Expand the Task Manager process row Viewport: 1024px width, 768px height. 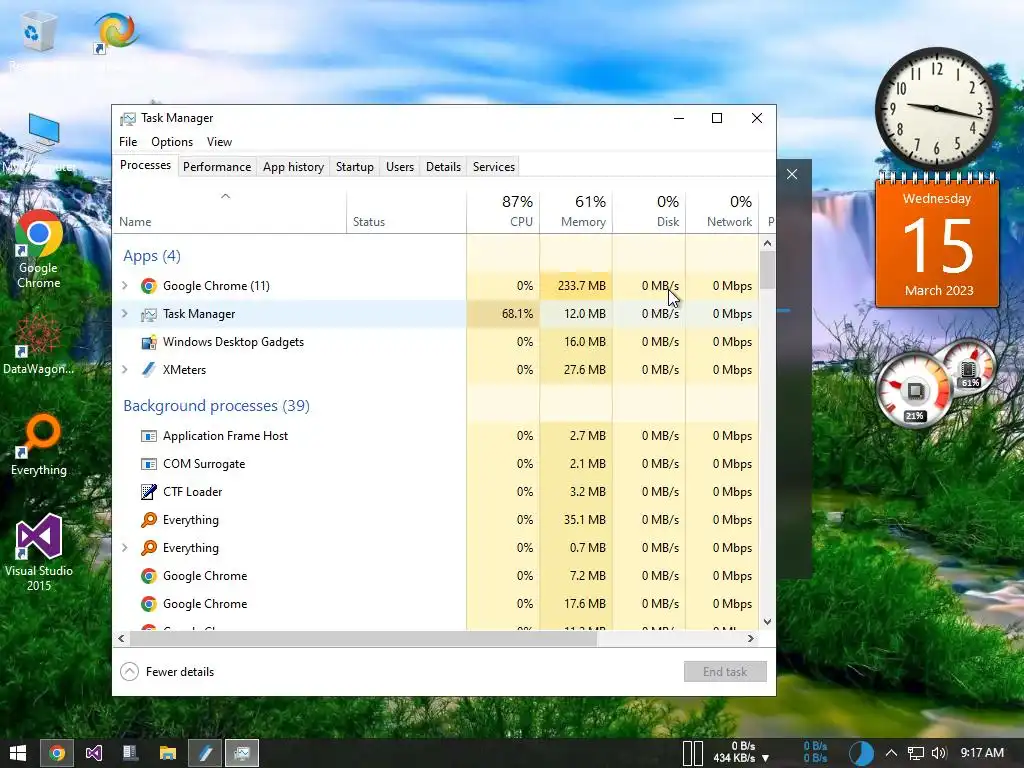(125, 313)
